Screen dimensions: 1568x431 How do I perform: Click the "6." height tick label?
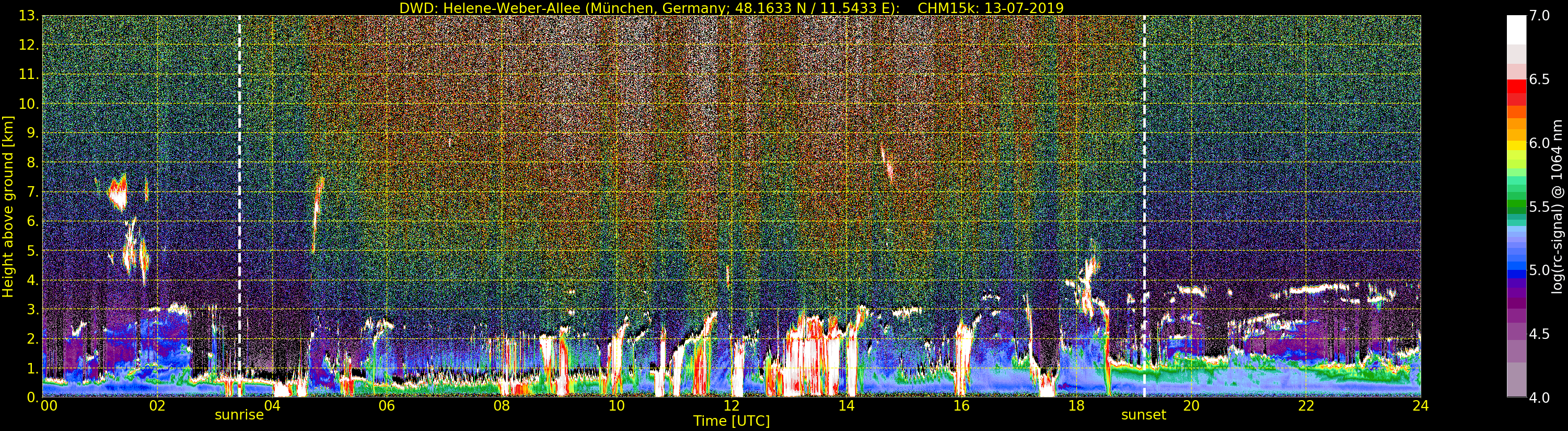coord(32,221)
